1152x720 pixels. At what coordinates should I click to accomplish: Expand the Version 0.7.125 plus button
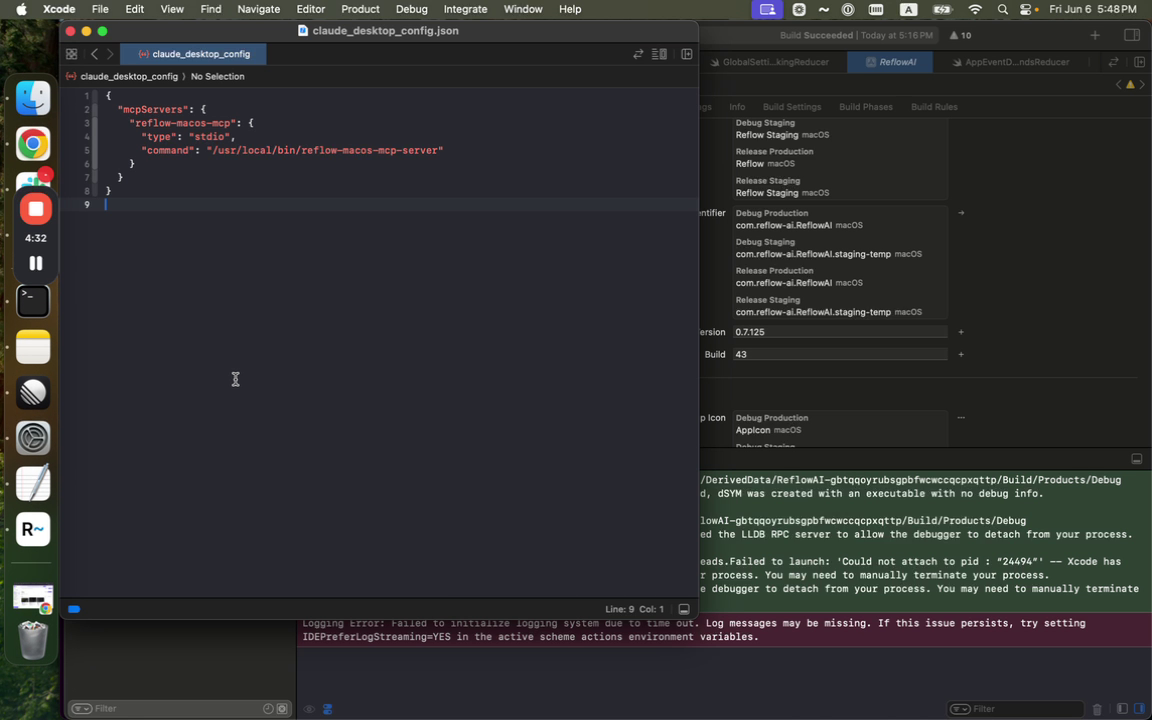point(961,332)
